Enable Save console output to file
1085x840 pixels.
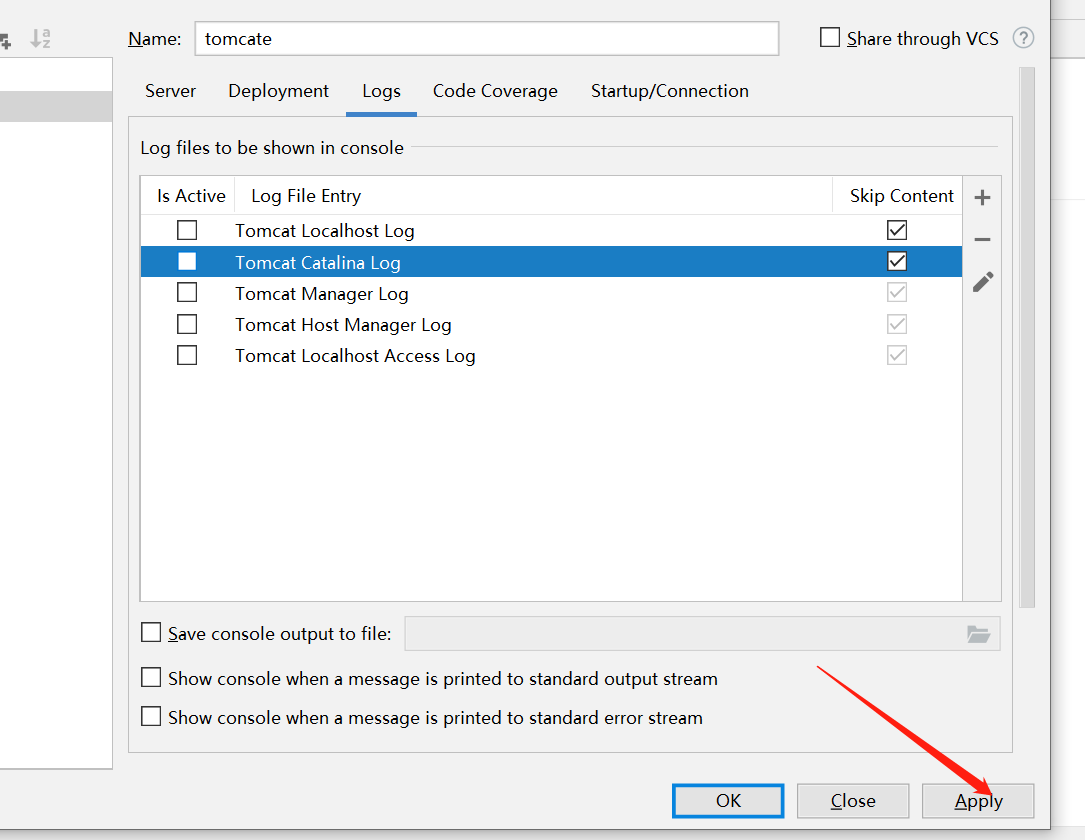[151, 632]
